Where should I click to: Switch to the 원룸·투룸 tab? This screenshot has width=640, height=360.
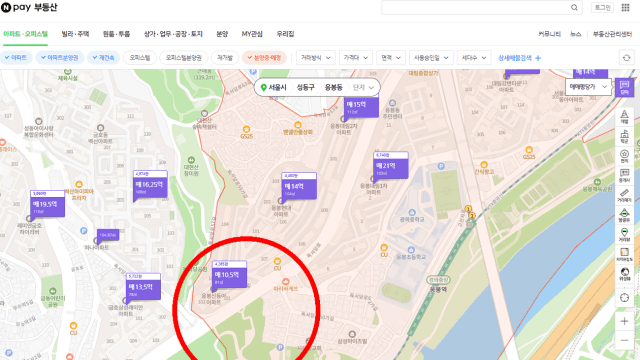(116, 34)
